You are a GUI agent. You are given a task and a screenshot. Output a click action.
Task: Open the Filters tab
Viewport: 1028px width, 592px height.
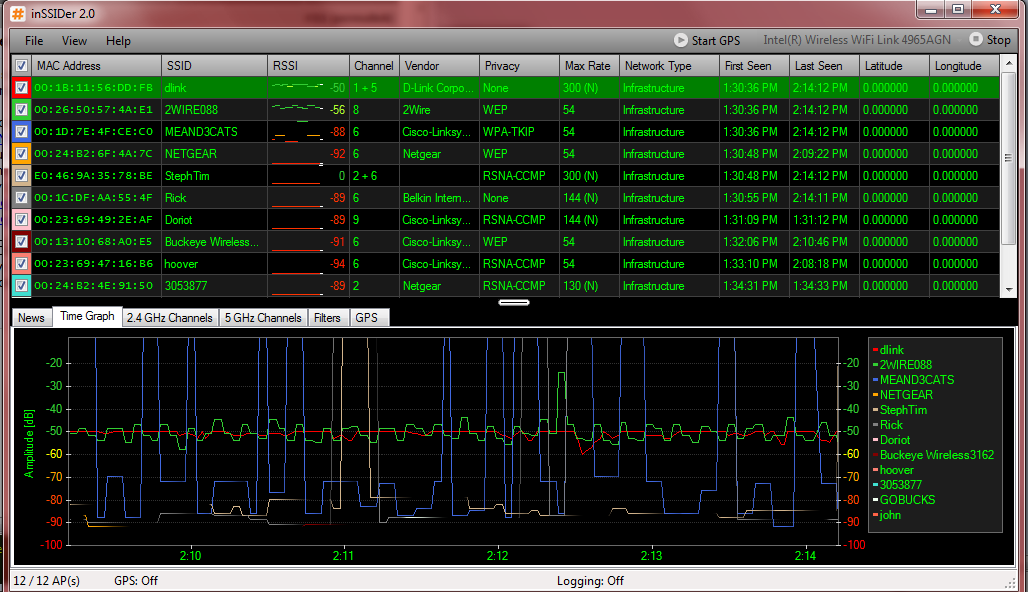[327, 318]
